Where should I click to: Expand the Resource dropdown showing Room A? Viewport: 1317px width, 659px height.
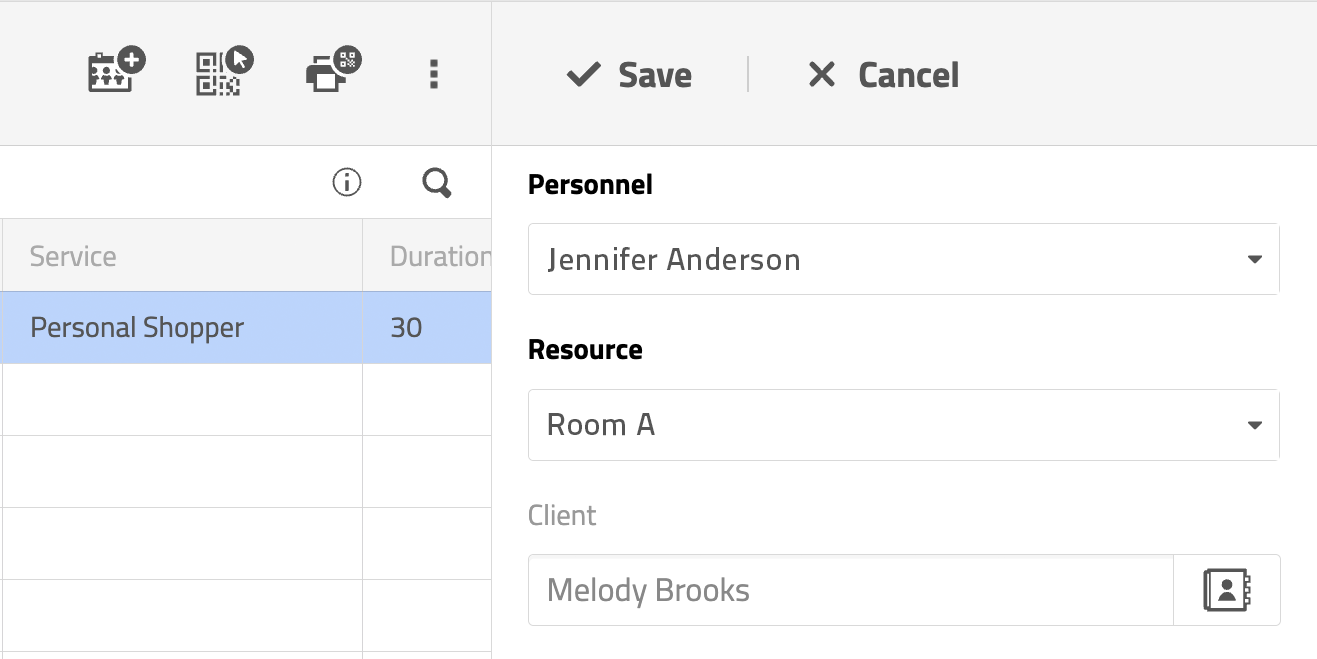[903, 425]
